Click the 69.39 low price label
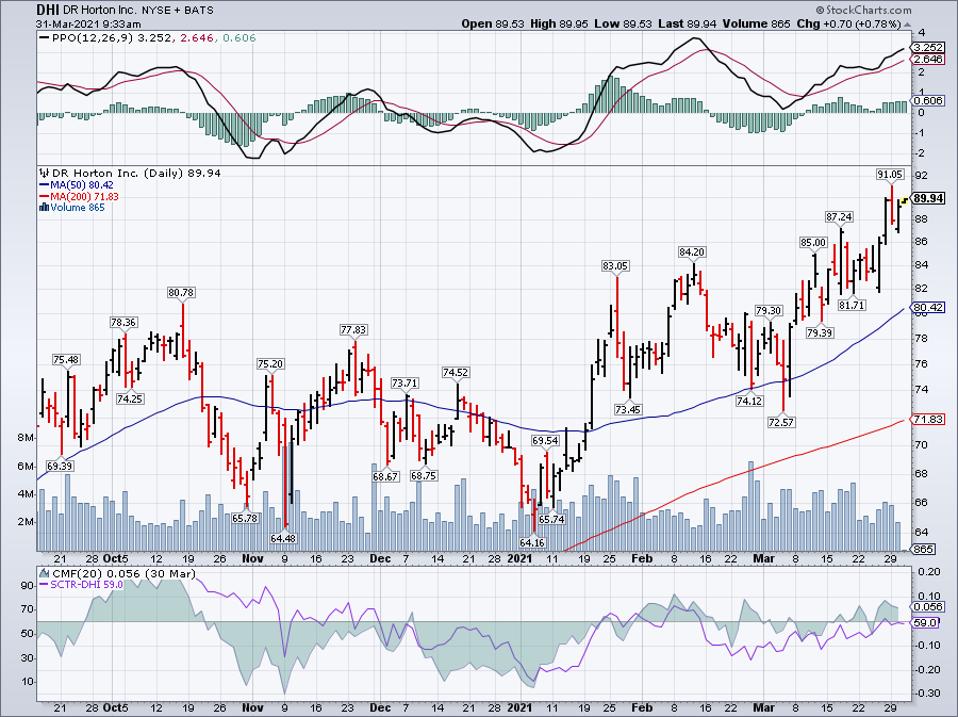958x717 pixels. coord(60,466)
